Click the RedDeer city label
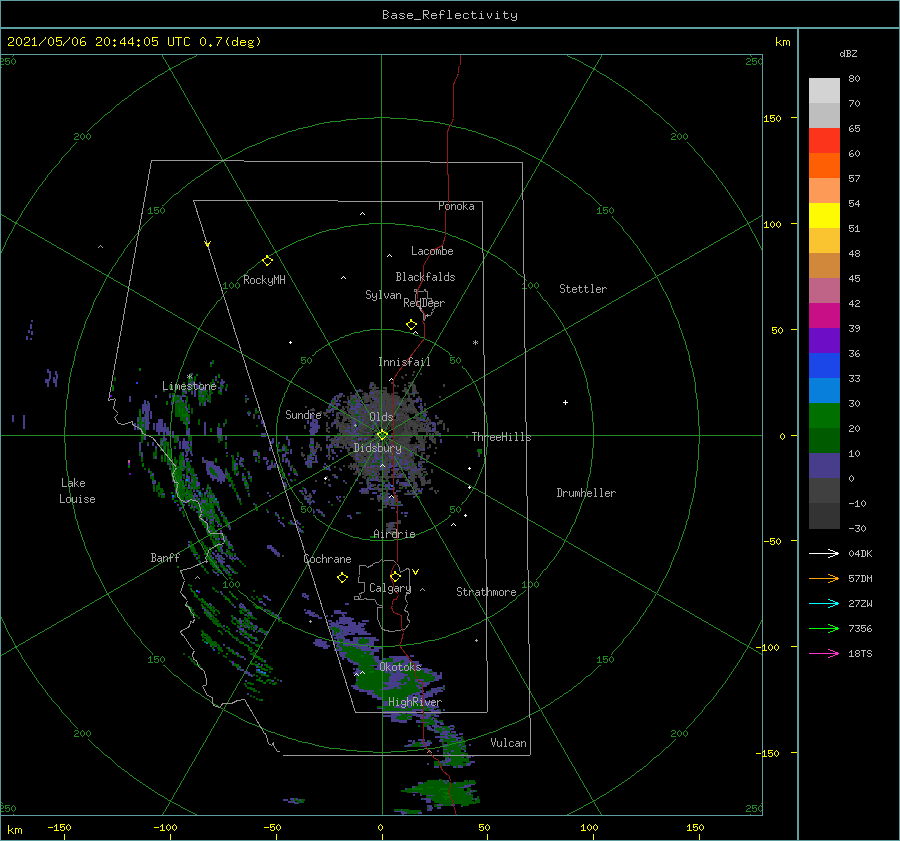Image resolution: width=900 pixels, height=841 pixels. [x=424, y=303]
